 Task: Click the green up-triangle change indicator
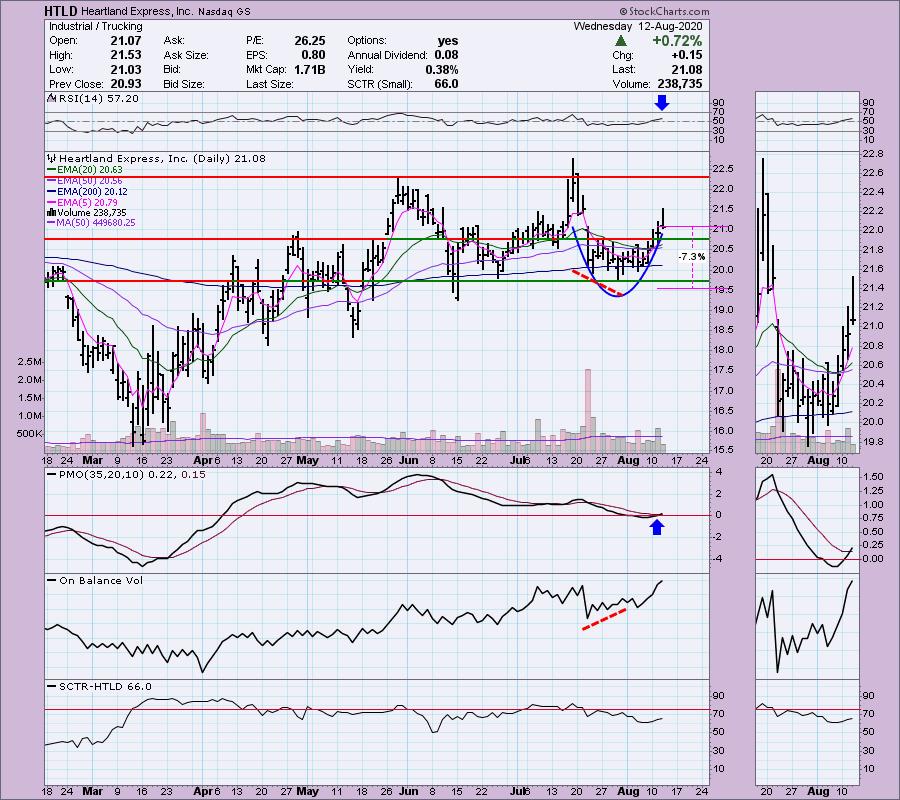tap(620, 41)
